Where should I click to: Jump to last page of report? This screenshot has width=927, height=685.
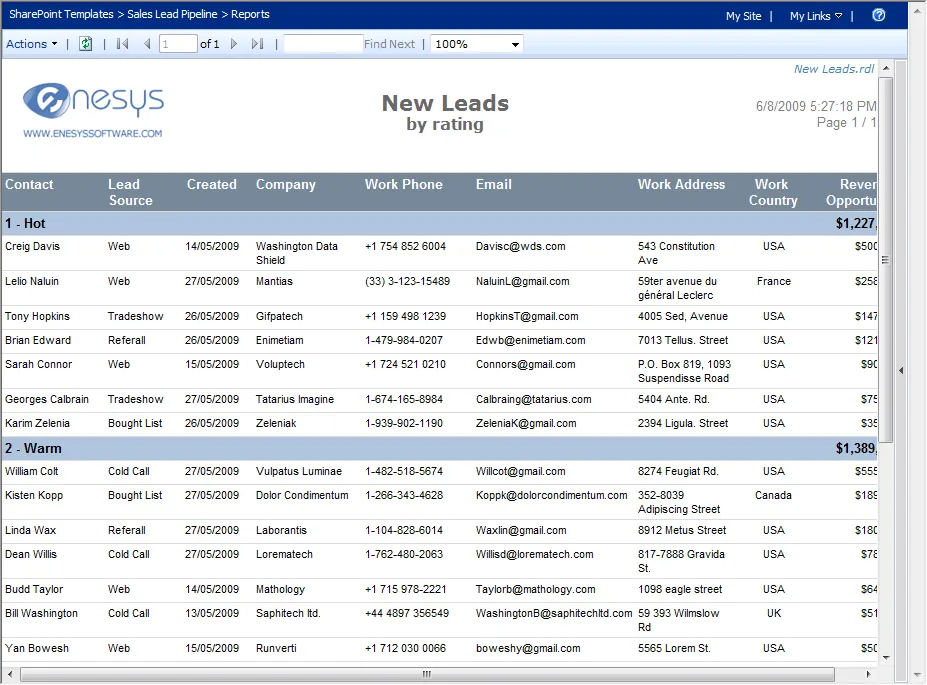pos(257,44)
